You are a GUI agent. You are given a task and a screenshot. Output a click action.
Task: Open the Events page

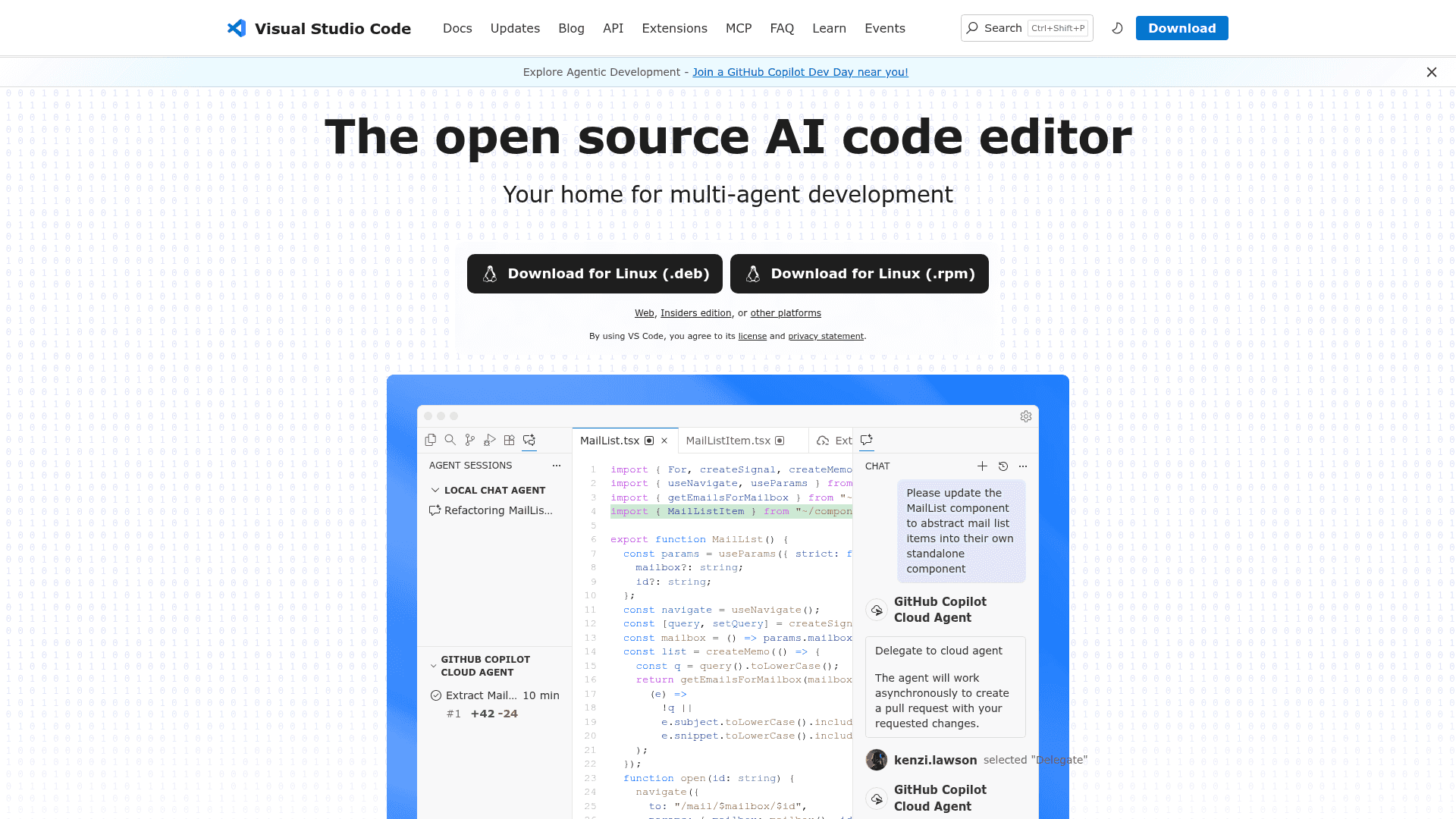click(x=885, y=28)
